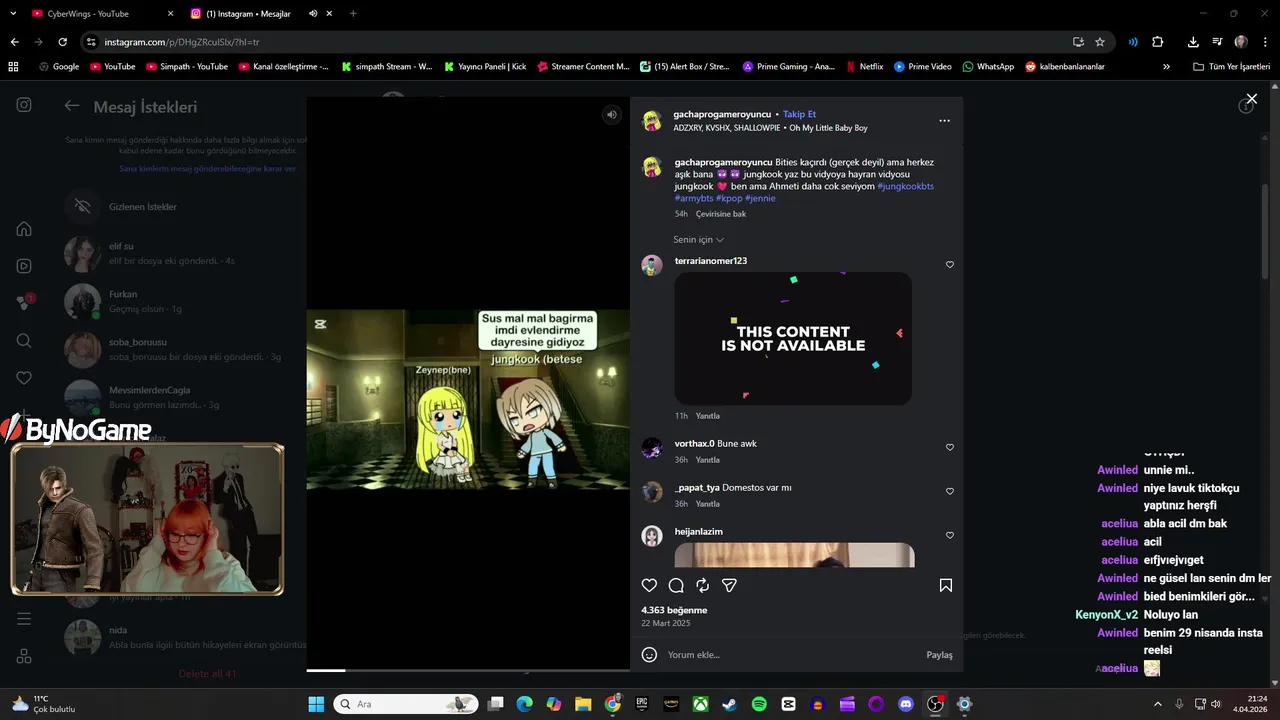Like the post with heart icon
Viewport: 1280px width, 720px height.
[649, 586]
